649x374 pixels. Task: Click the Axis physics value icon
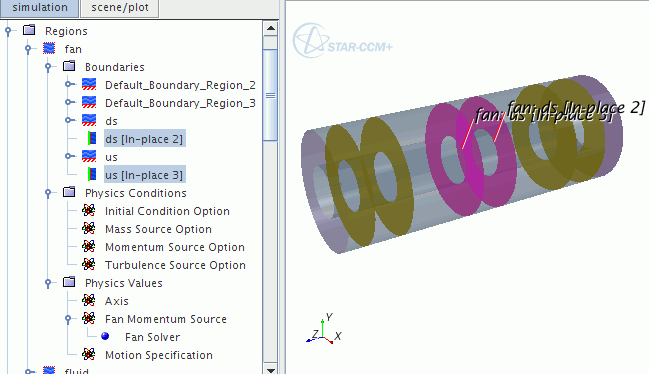pos(89,300)
